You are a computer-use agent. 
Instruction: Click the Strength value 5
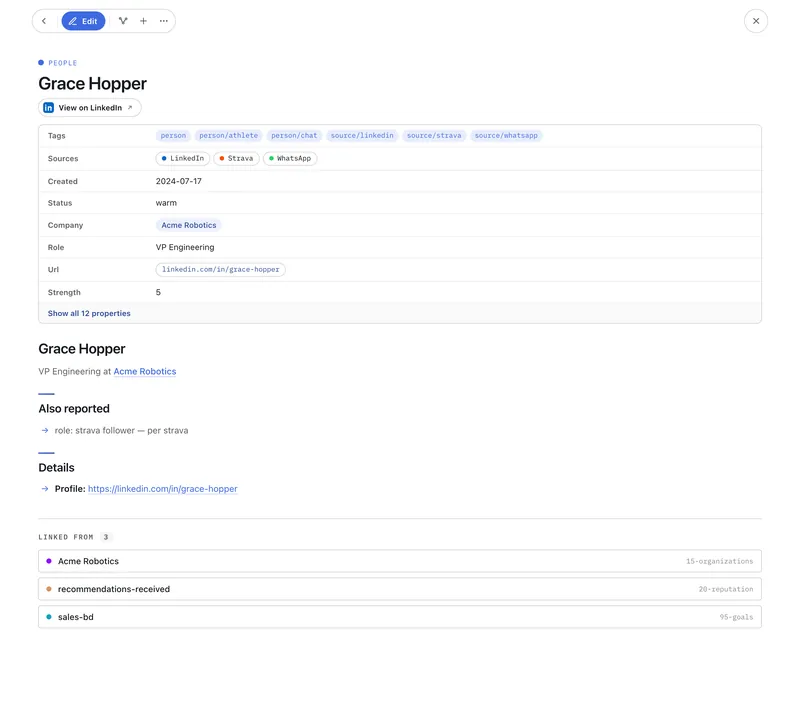pos(158,292)
